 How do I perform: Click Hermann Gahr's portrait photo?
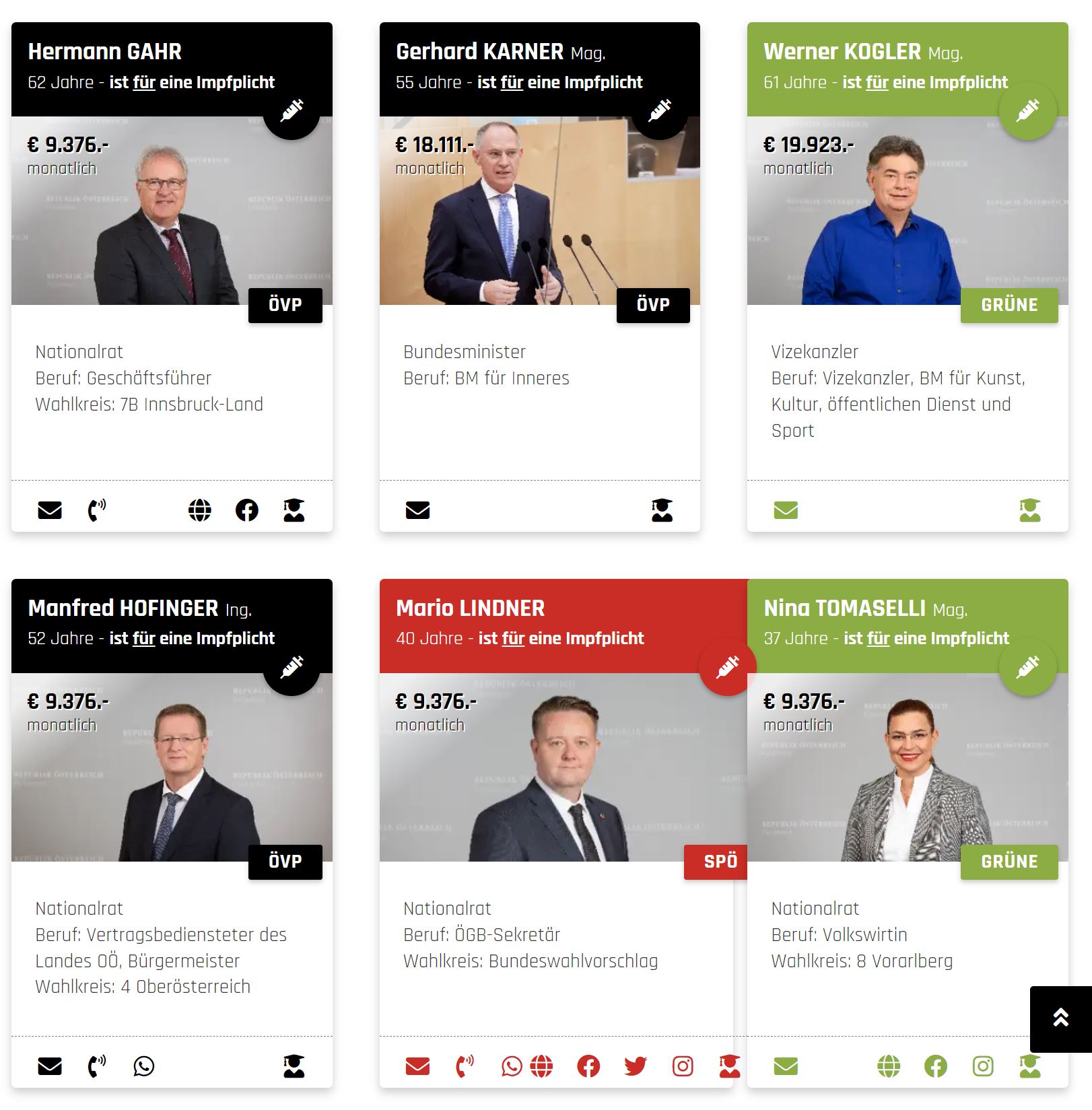pyautogui.click(x=172, y=211)
